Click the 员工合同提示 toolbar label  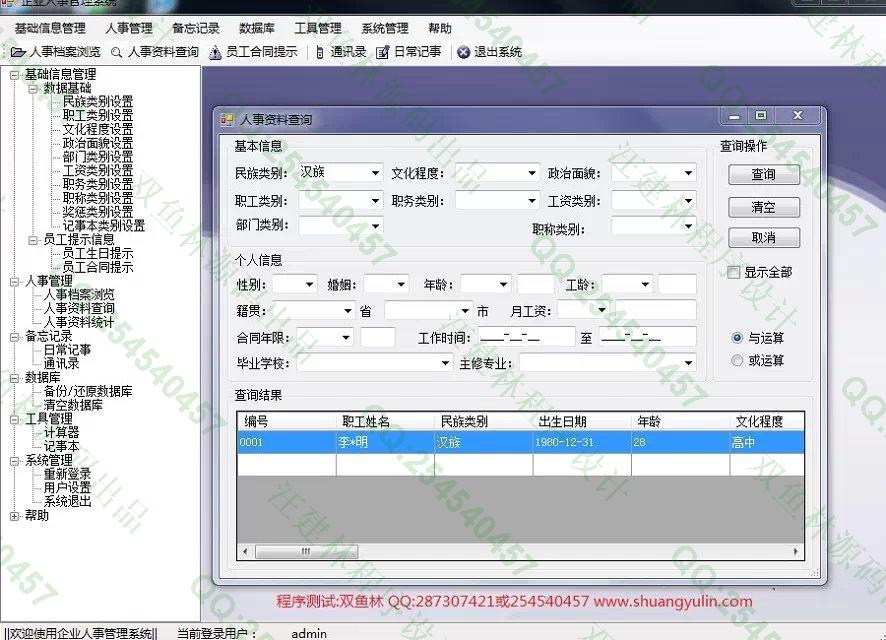click(262, 52)
